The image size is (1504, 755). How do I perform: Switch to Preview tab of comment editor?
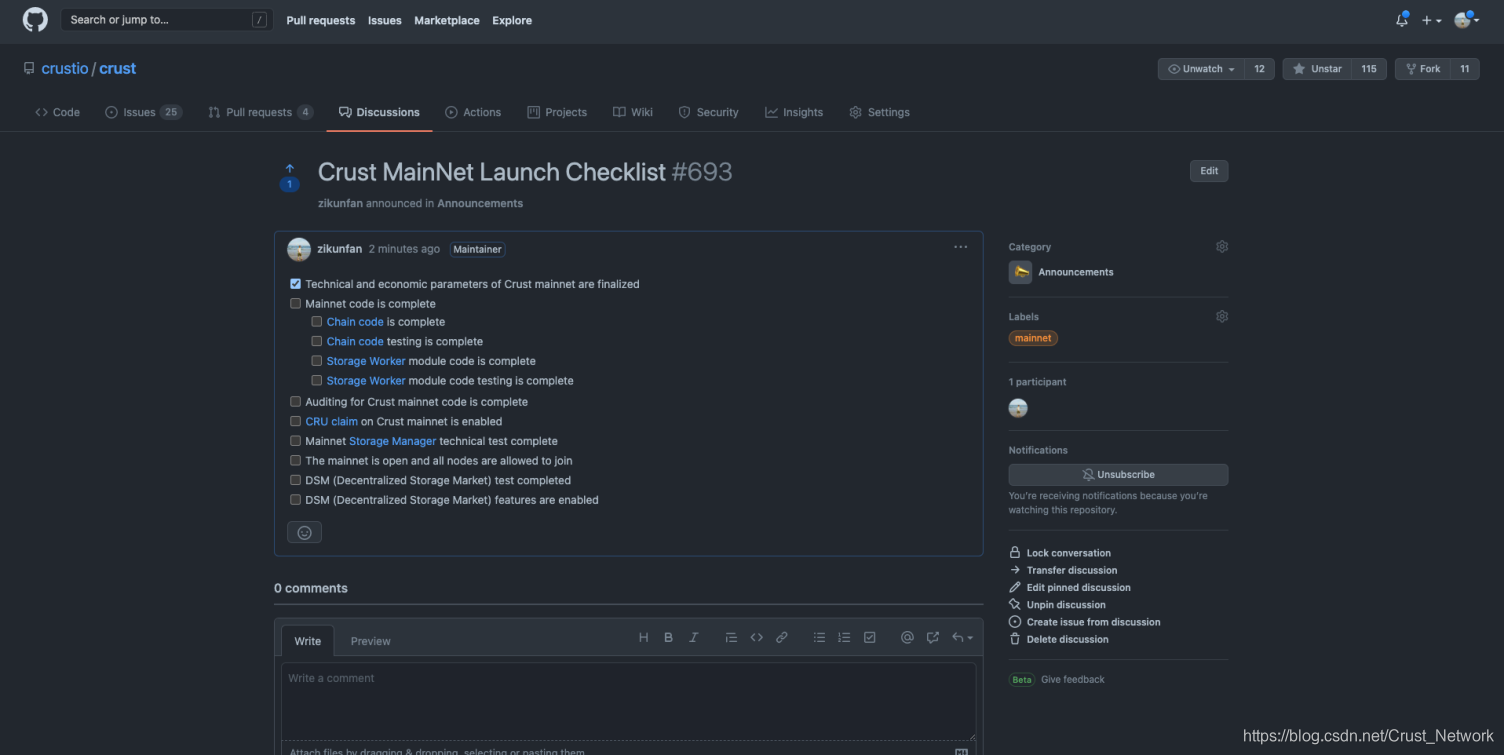[x=370, y=641]
